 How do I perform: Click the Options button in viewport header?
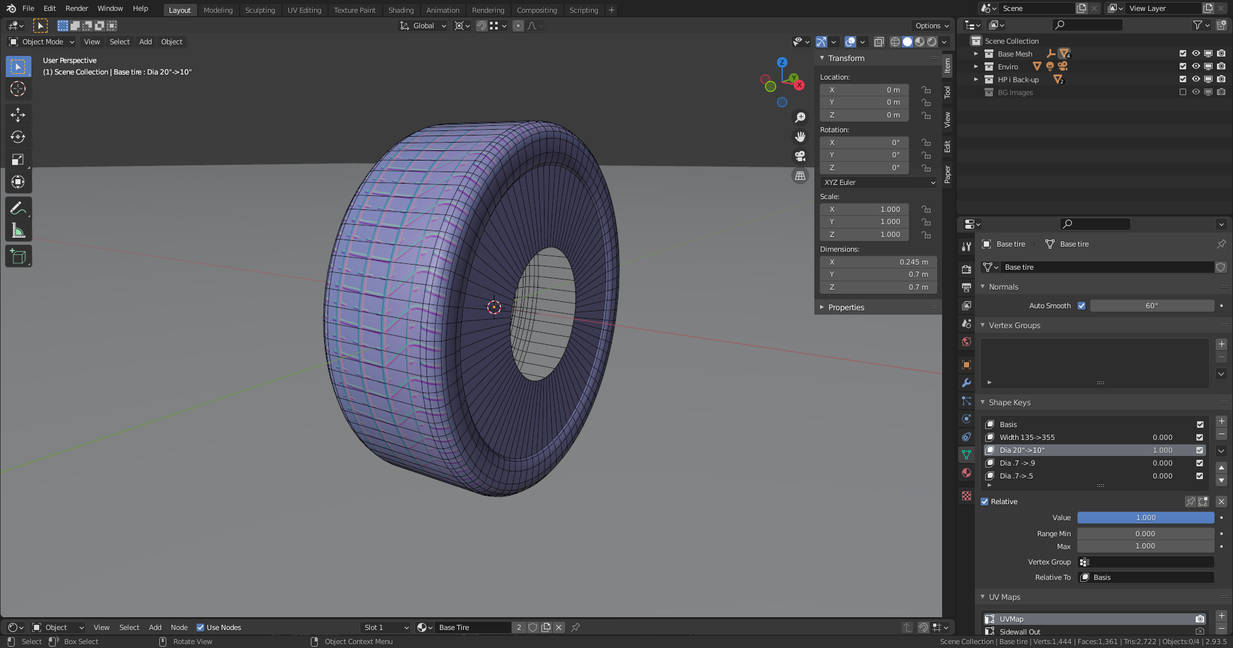pyautogui.click(x=931, y=25)
